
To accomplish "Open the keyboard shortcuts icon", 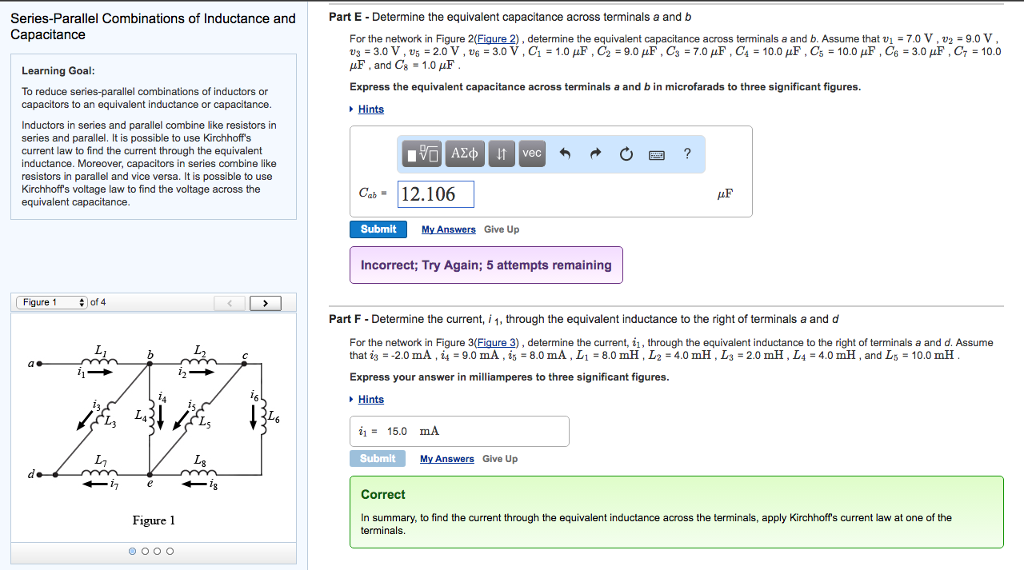I will (x=656, y=155).
